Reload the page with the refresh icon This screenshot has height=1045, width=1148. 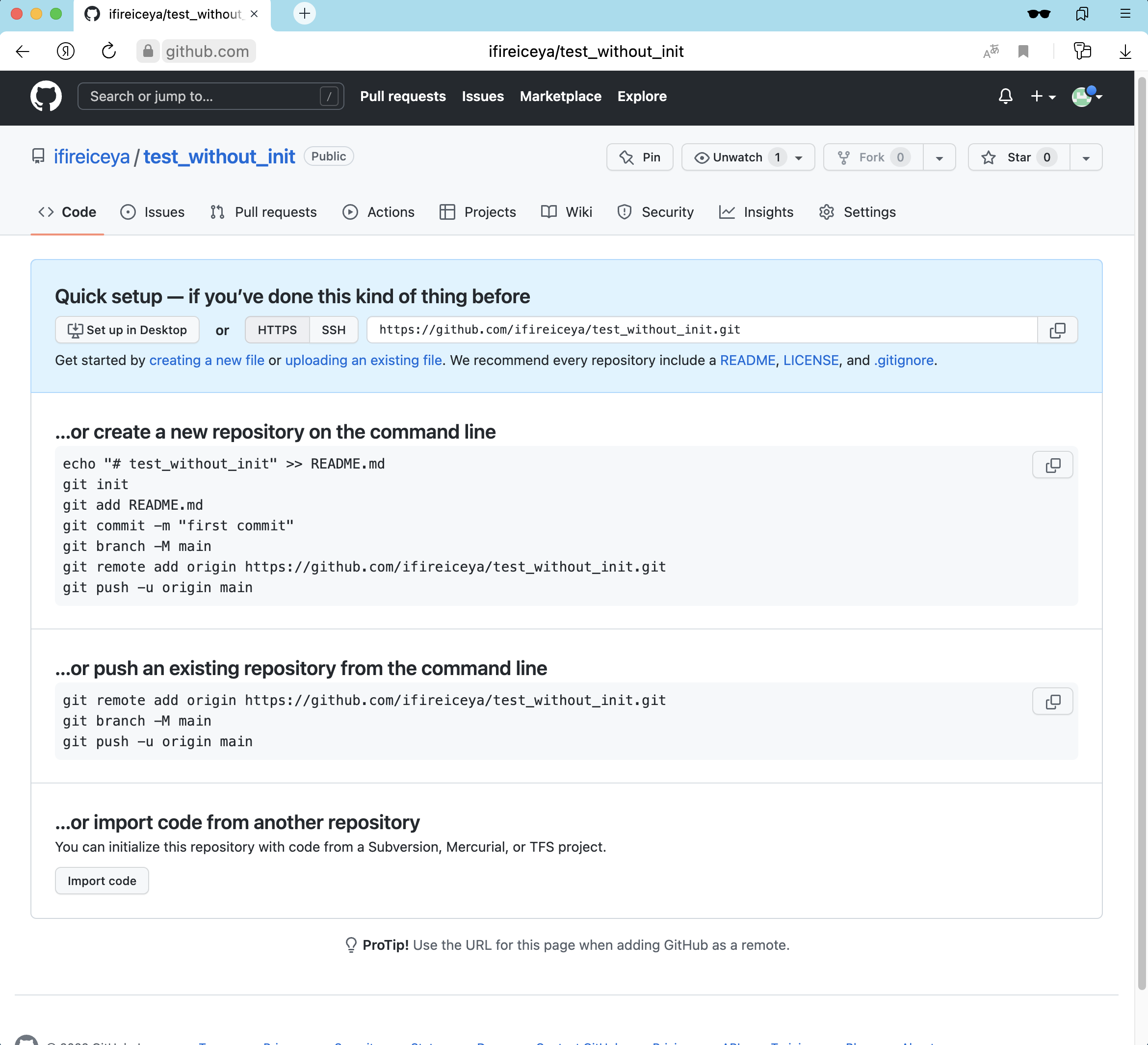click(x=109, y=52)
